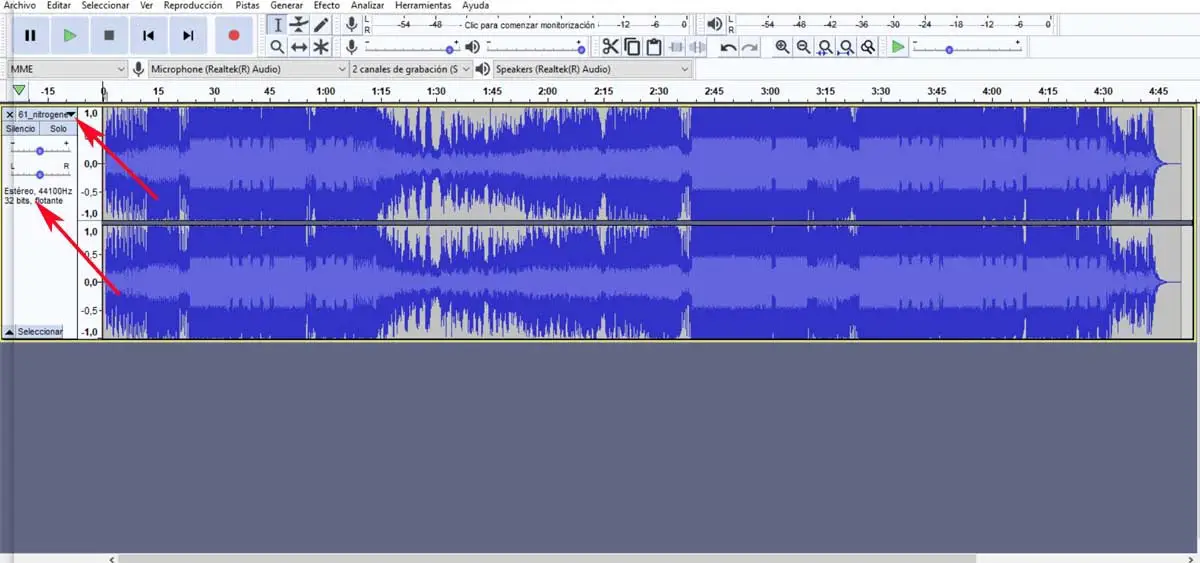Open the Reproducción menu
Image resolution: width=1200 pixels, height=563 pixels.
pos(192,5)
